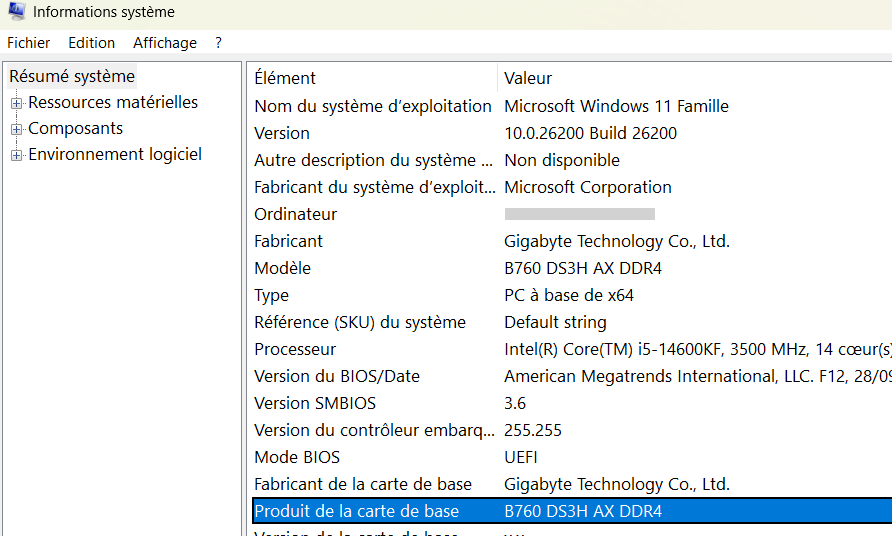Select the Ressources matérielles tree item
892x536 pixels.
tap(113, 102)
